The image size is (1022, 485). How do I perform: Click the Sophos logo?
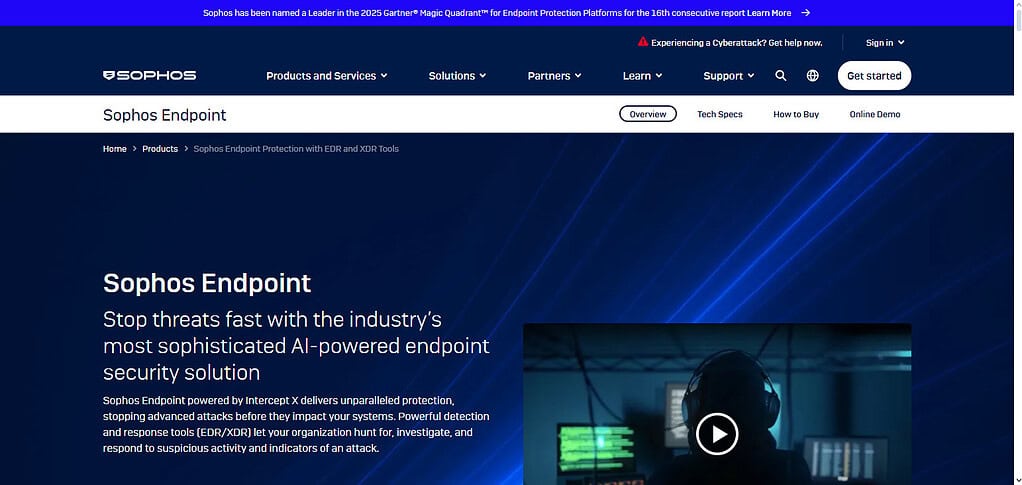tap(149, 76)
